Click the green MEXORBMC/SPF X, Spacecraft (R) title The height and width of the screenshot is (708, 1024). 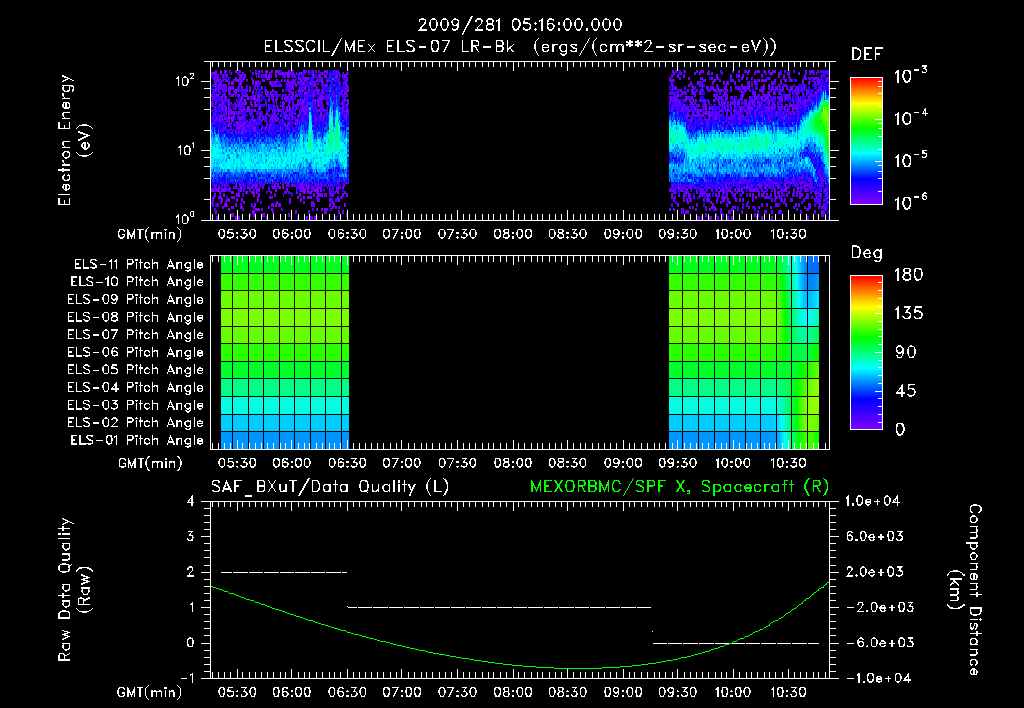click(x=679, y=487)
